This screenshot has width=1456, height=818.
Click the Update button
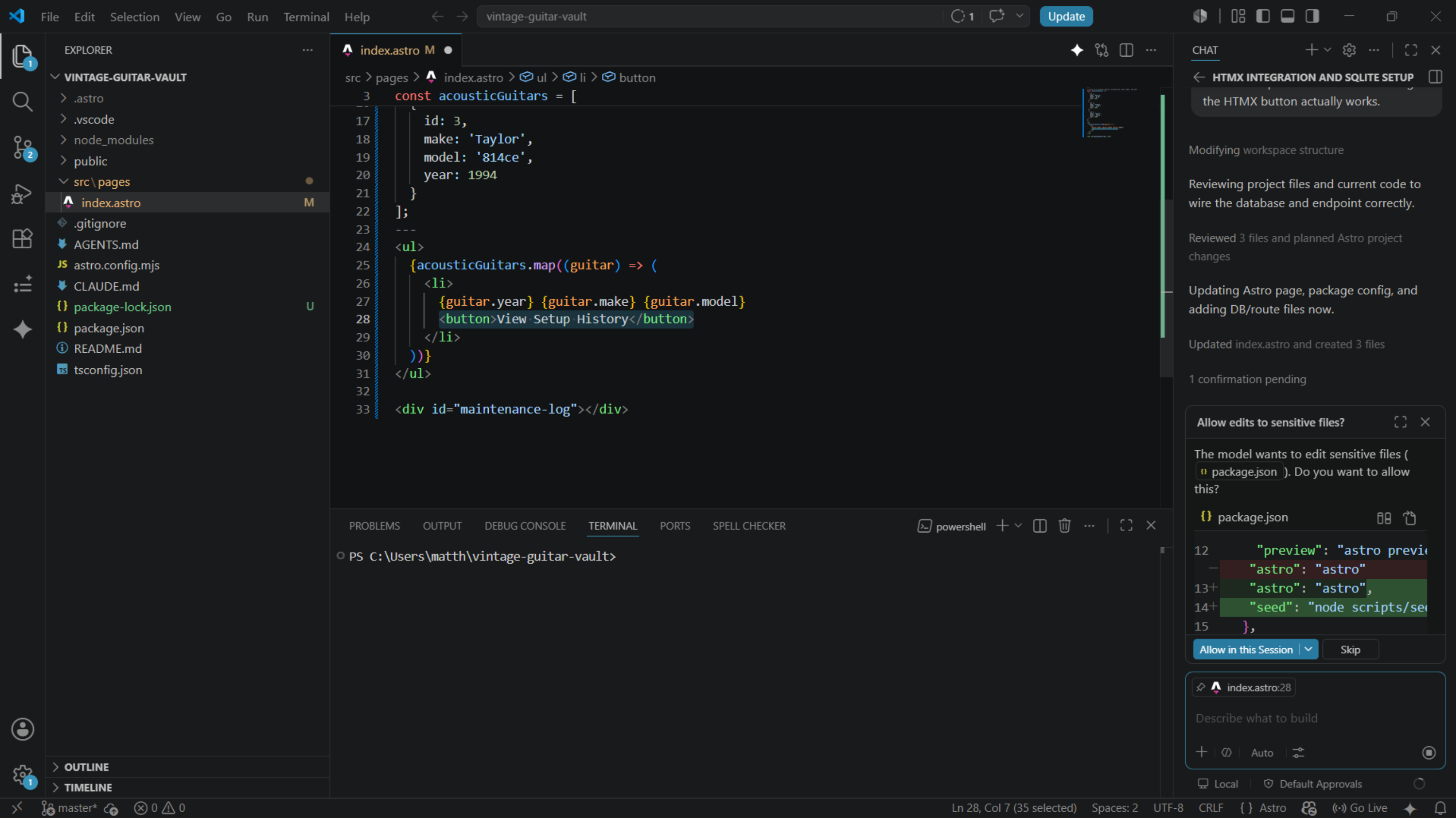[1066, 16]
